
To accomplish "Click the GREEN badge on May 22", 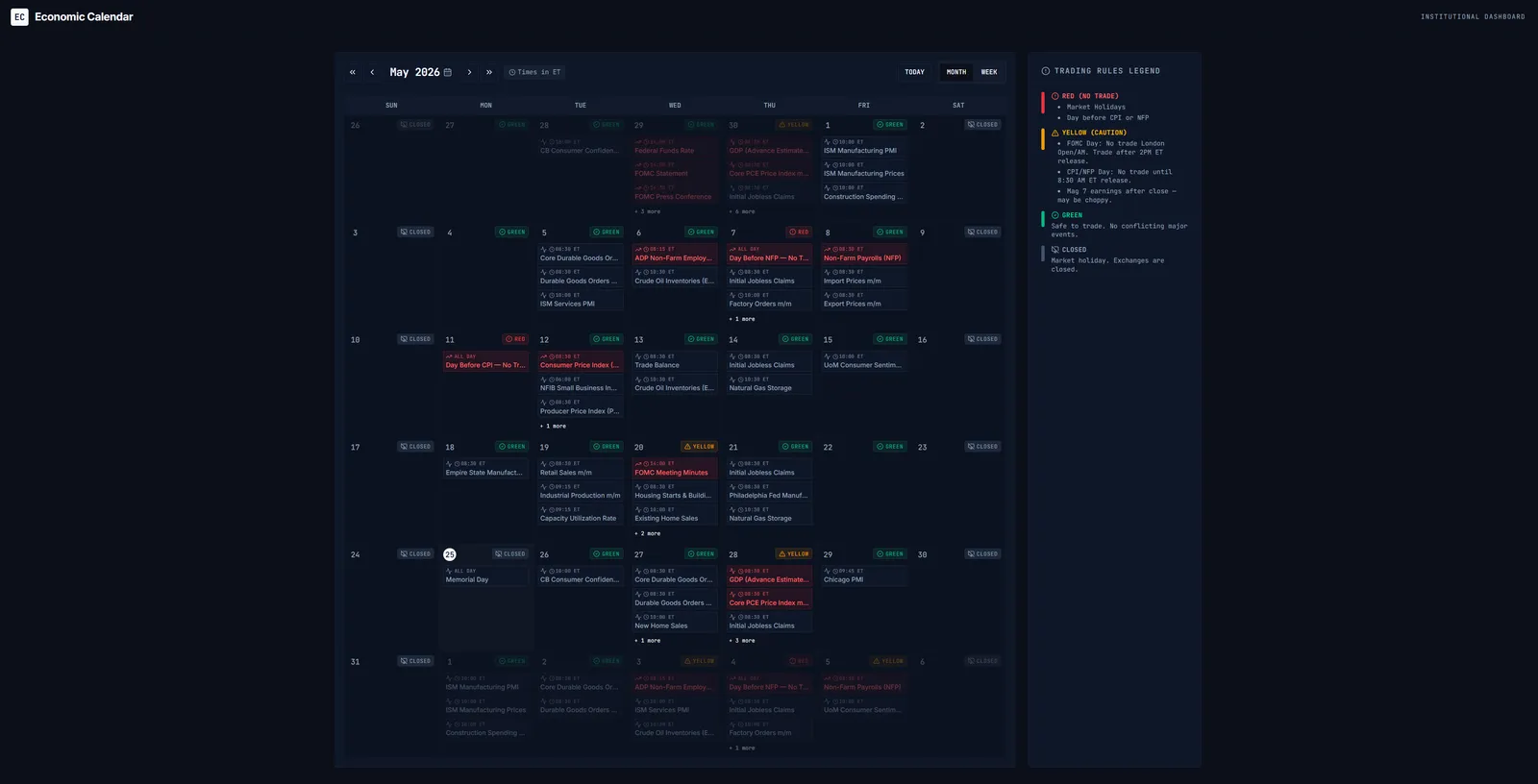I will (x=890, y=447).
